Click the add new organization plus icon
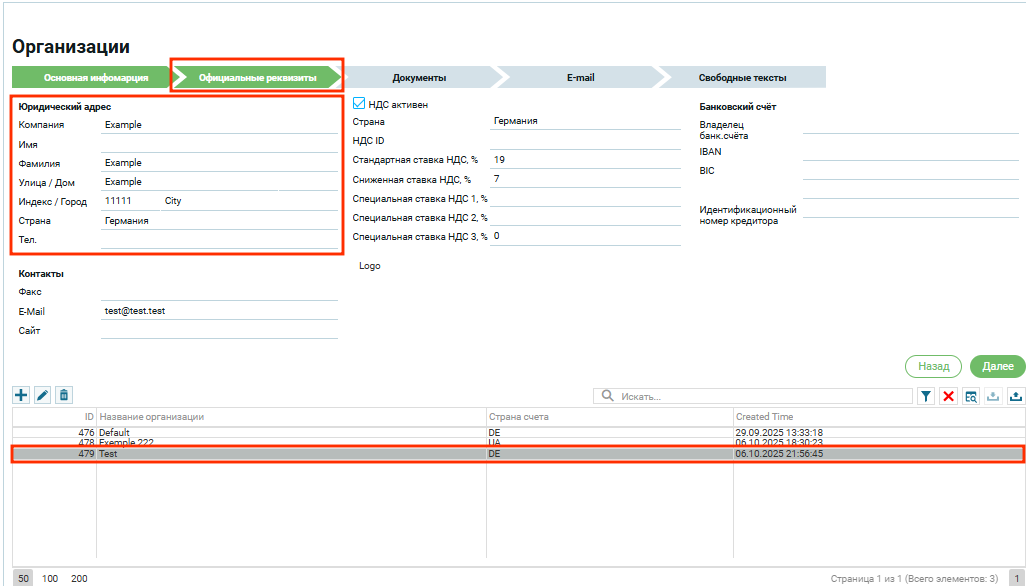 click(x=21, y=396)
